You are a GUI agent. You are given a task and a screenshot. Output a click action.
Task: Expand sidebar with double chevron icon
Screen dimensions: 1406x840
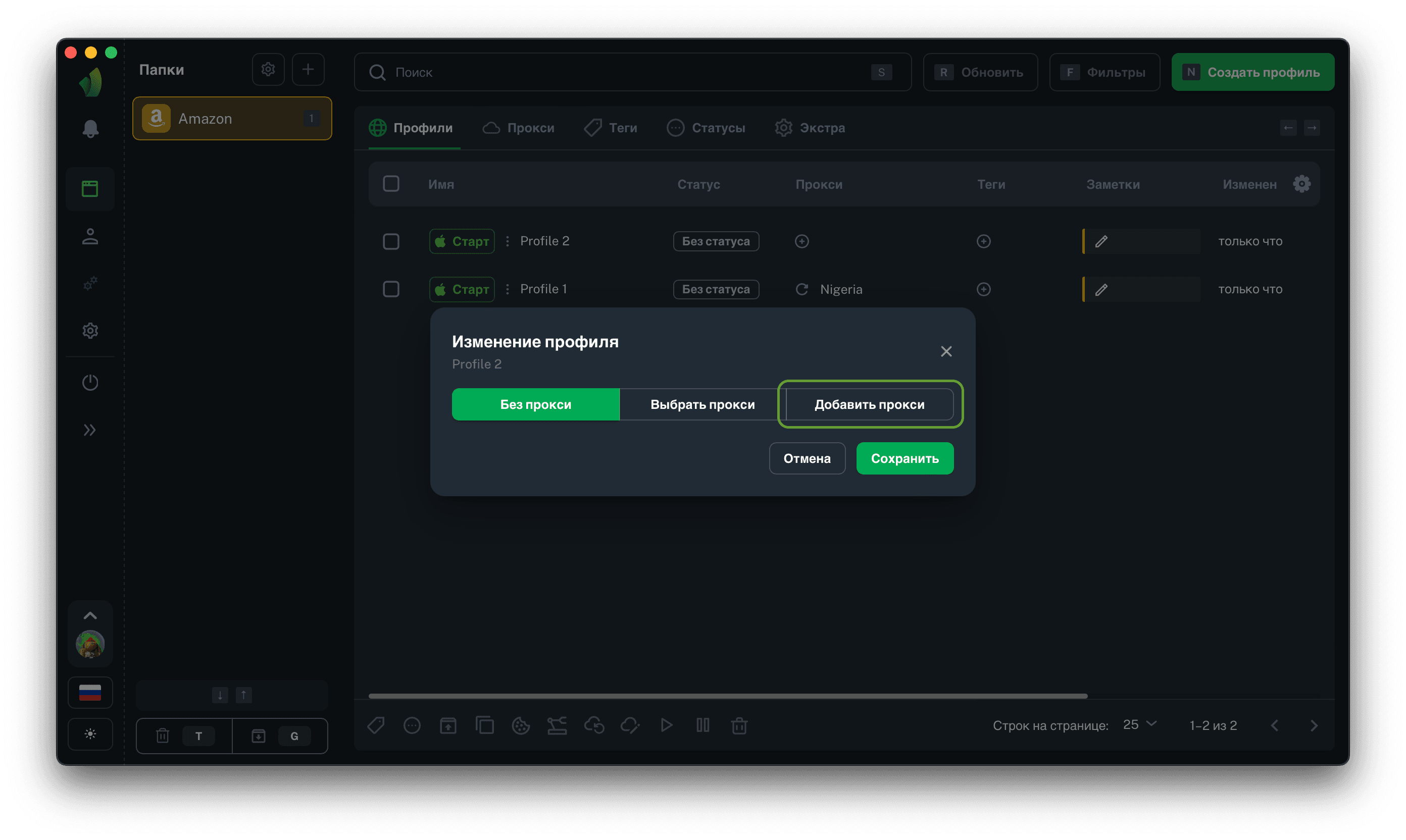click(x=90, y=430)
